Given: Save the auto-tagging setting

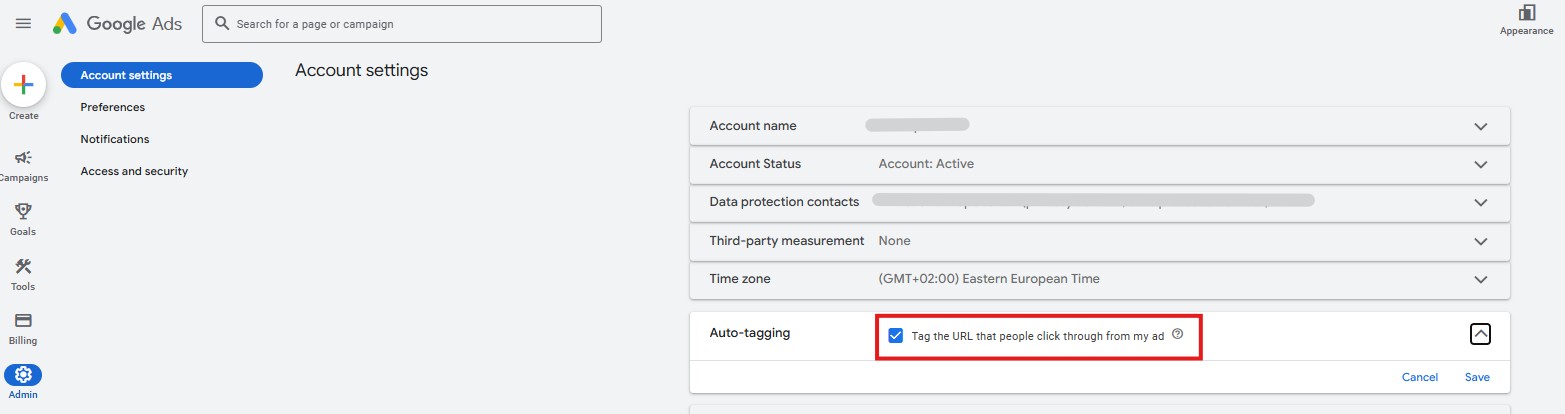Looking at the screenshot, I should pos(1477,377).
